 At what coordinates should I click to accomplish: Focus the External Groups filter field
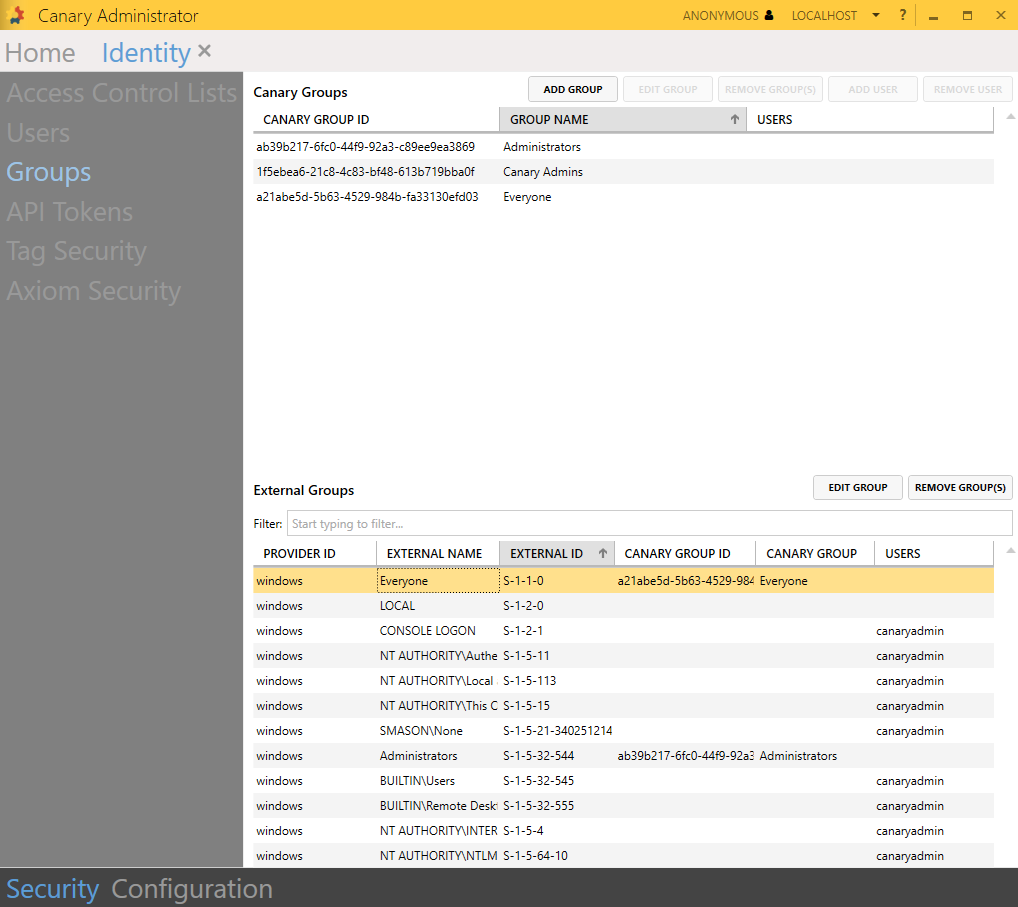pos(649,524)
